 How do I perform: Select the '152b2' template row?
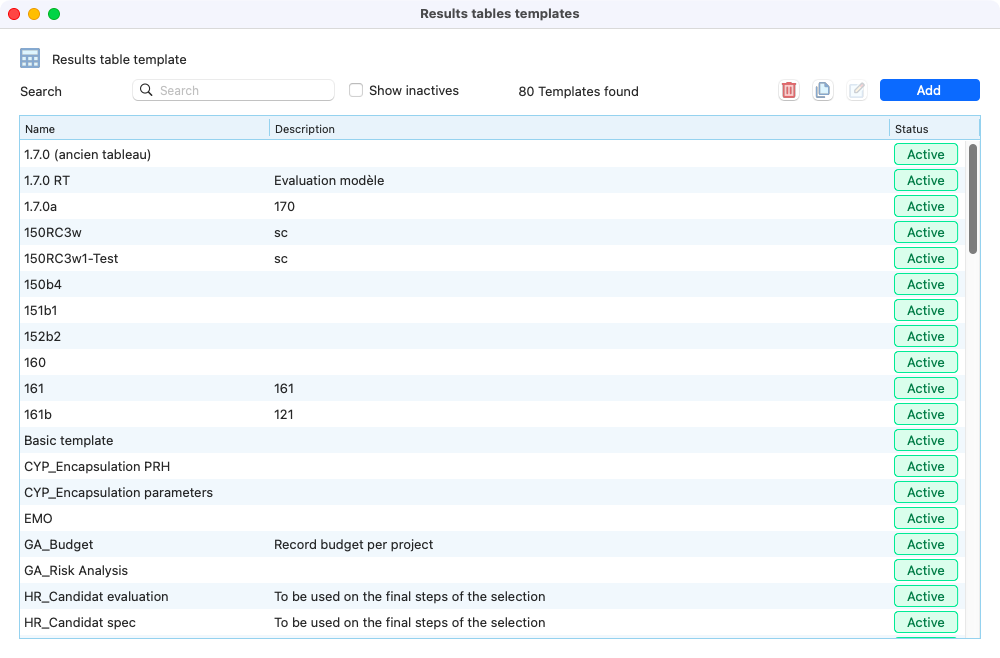click(x=492, y=337)
